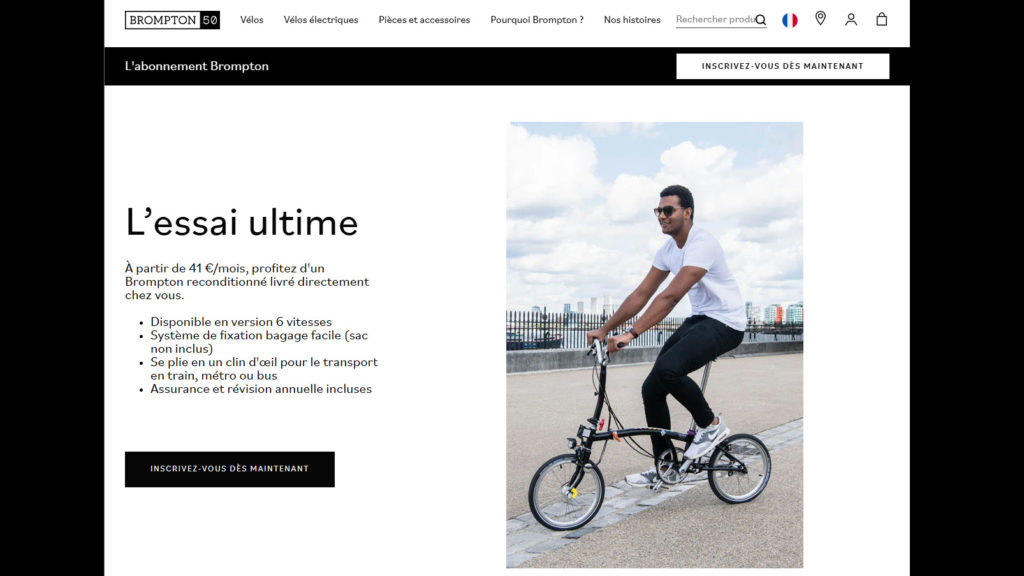Click the À partir de 41 €/mois paragraph
This screenshot has width=1024, height=576.
click(x=247, y=281)
